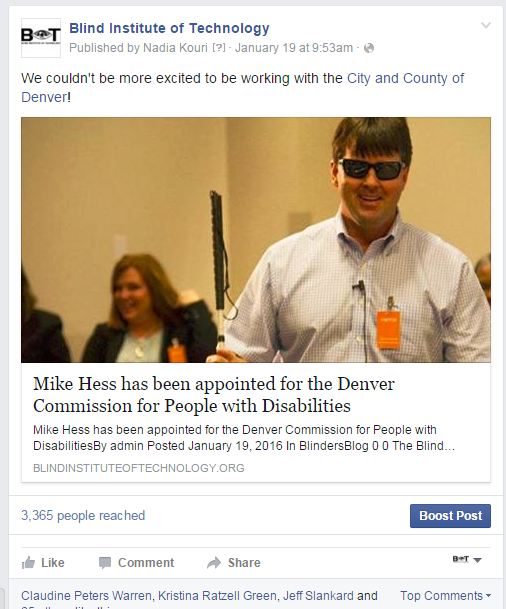Click the Mike Hess appointed article headline

tap(214, 395)
